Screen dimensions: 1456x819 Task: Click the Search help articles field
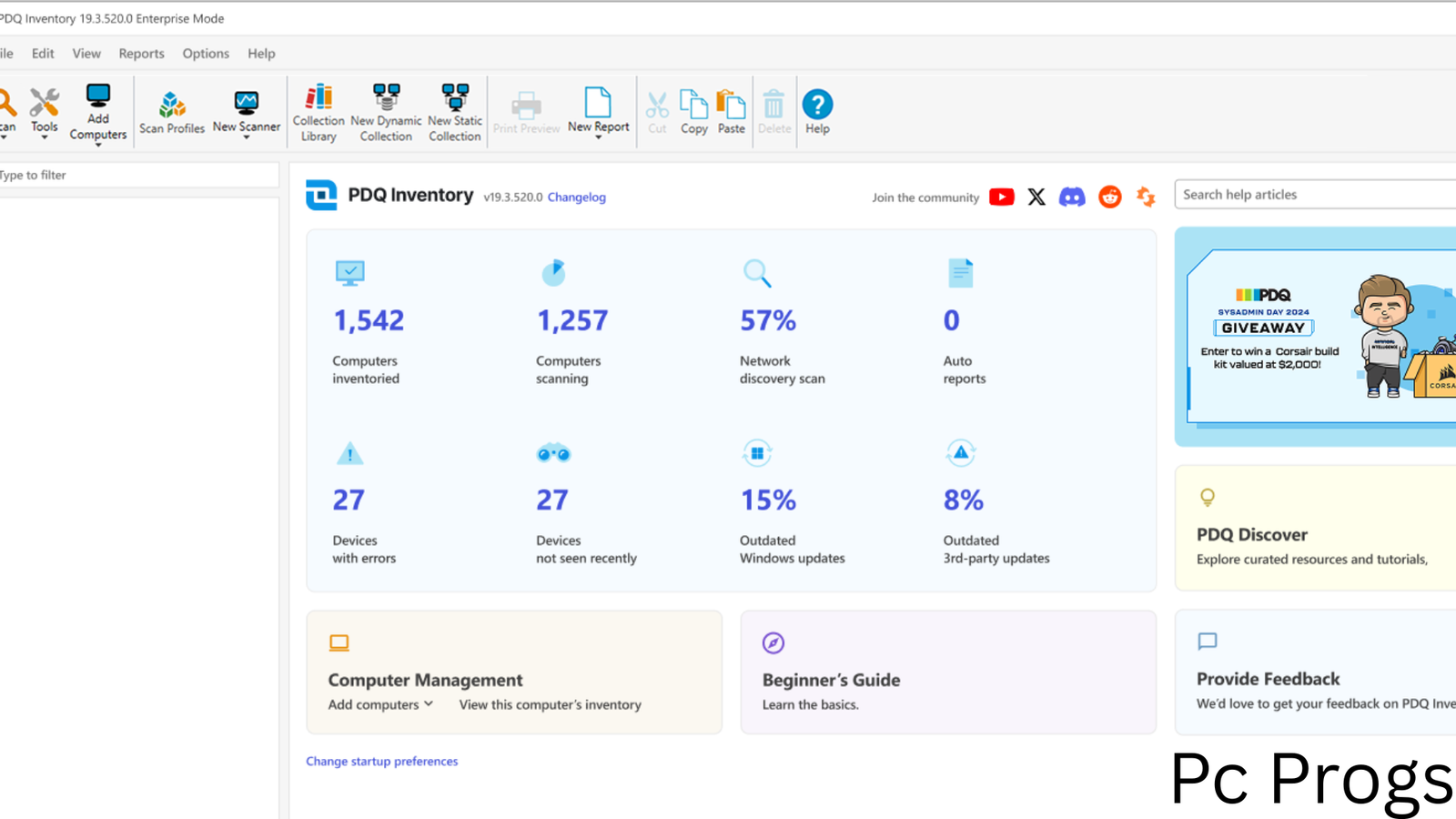(x=1316, y=195)
